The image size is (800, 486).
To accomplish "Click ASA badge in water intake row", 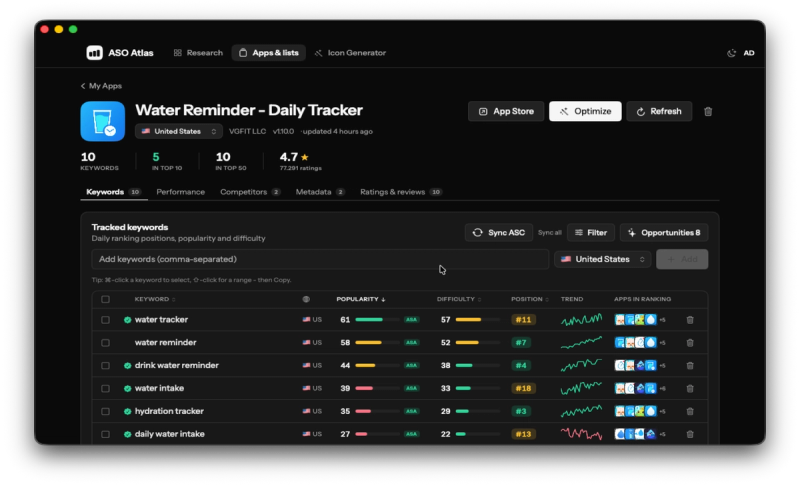I will point(411,389).
